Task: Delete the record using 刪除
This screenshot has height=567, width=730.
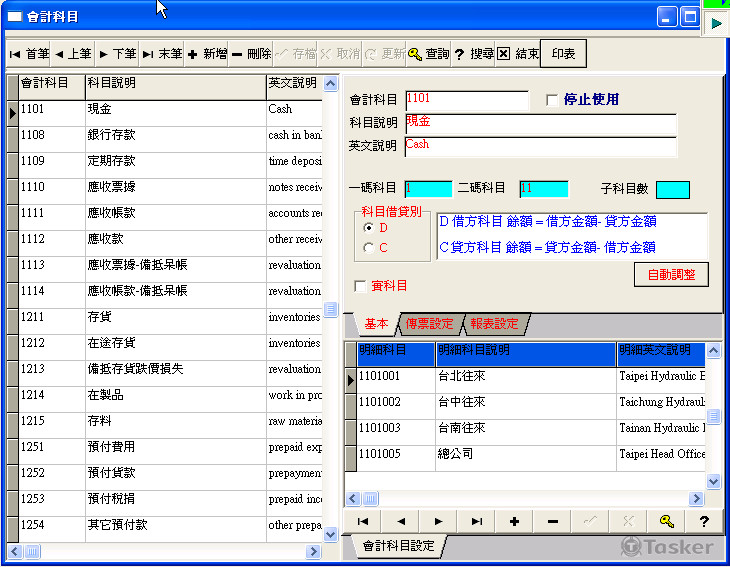Action: [x=251, y=54]
